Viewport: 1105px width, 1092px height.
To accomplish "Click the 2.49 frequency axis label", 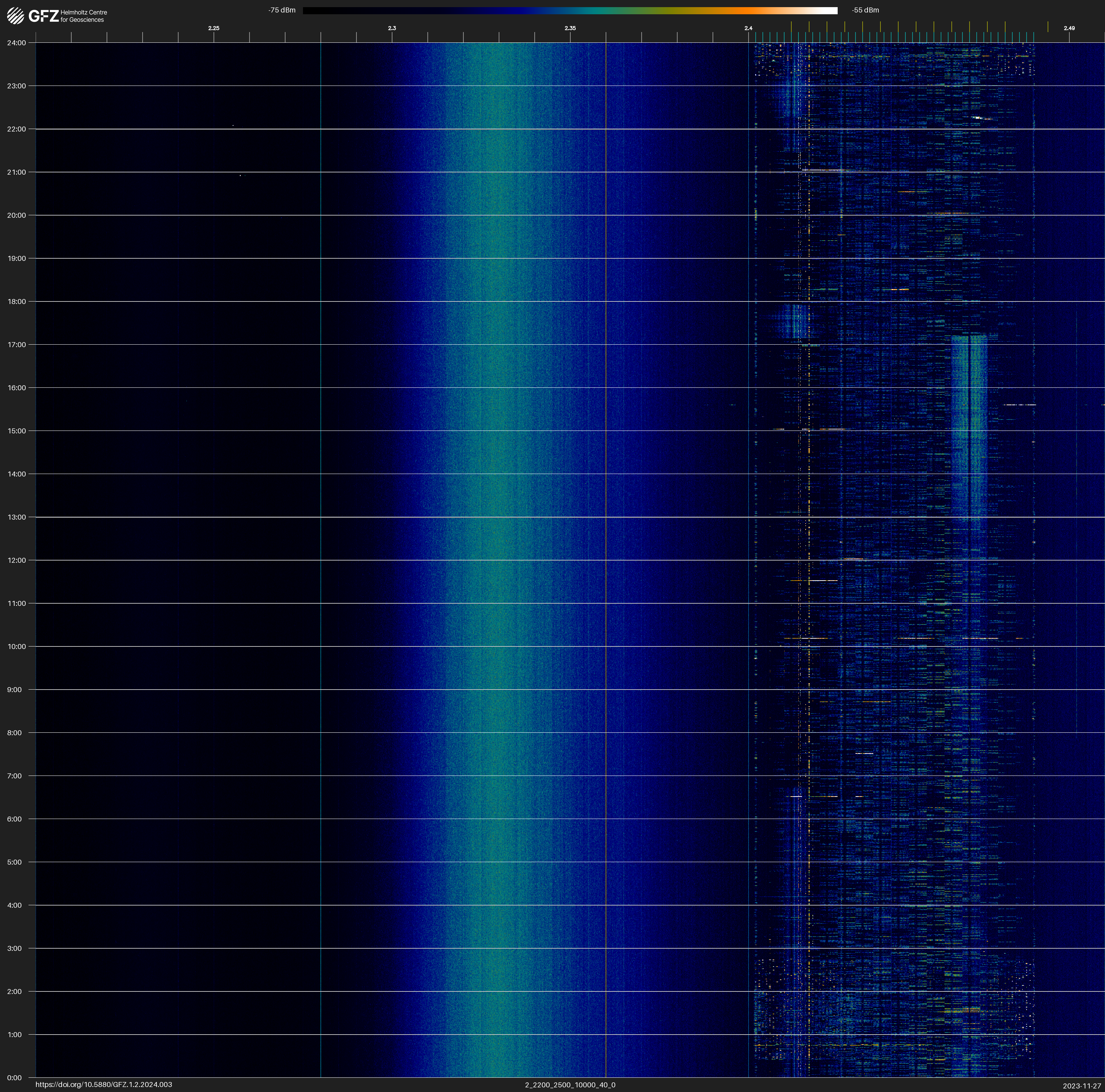I will coord(1069,28).
